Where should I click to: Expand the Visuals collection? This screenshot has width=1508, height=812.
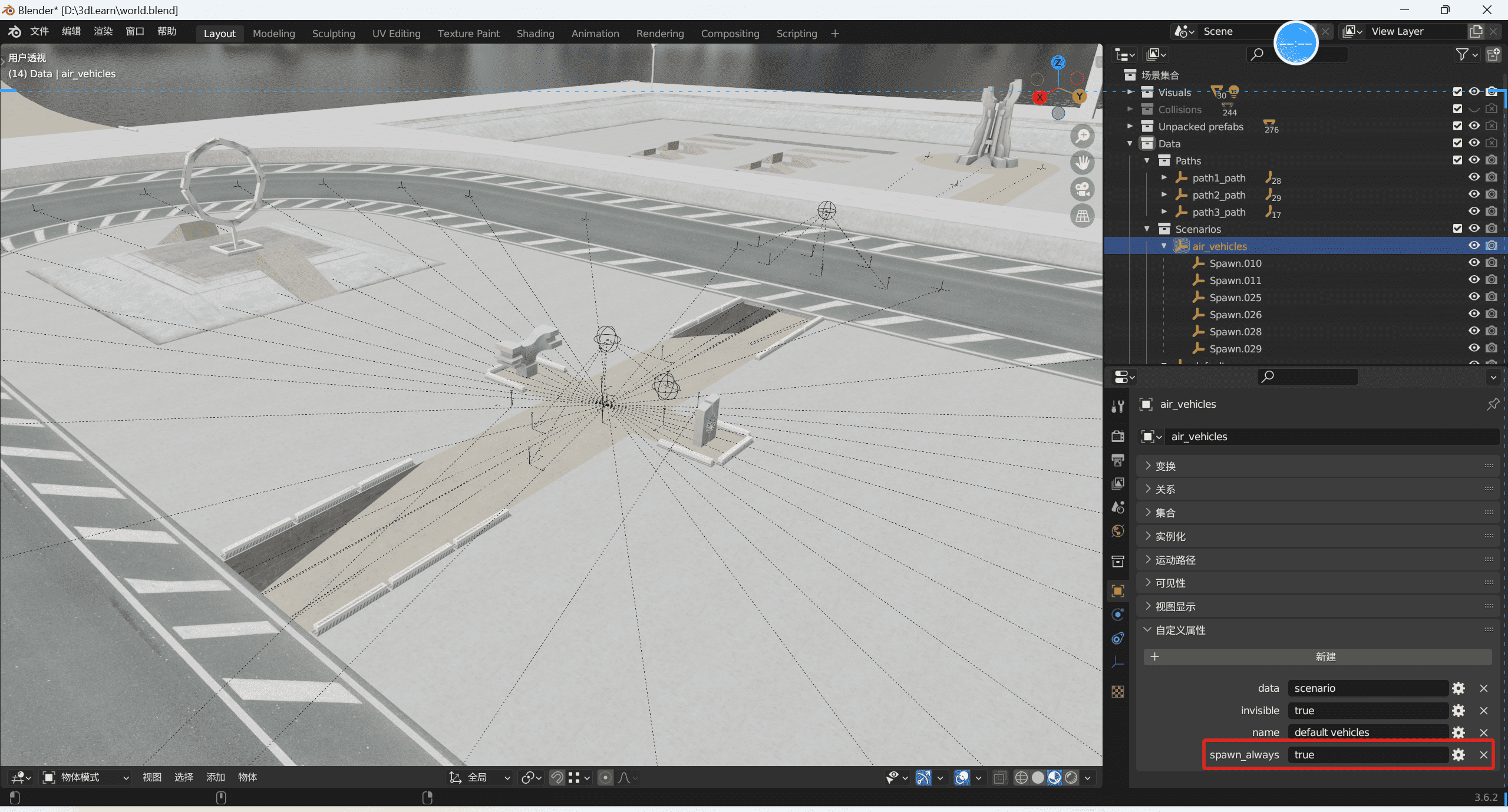pyautogui.click(x=1130, y=92)
